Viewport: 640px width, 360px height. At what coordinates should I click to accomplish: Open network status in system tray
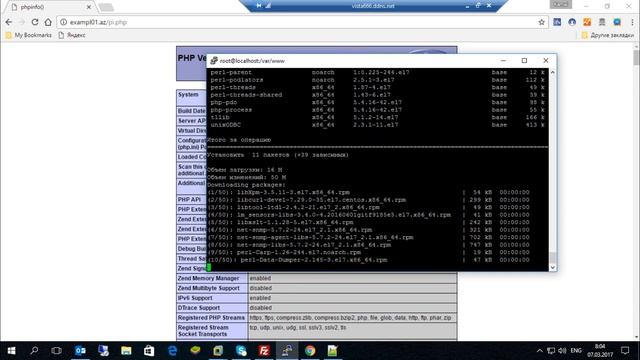pos(551,350)
